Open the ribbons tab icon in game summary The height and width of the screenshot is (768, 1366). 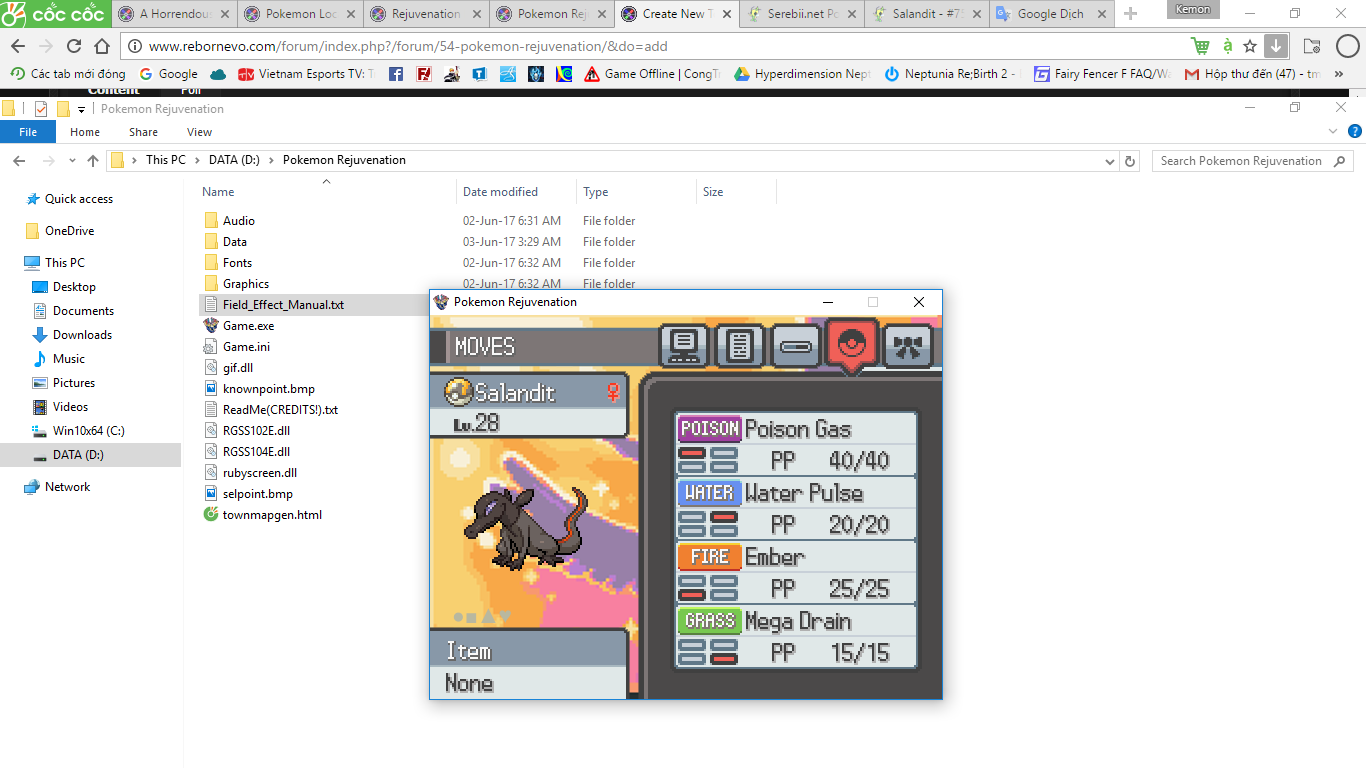click(x=908, y=347)
